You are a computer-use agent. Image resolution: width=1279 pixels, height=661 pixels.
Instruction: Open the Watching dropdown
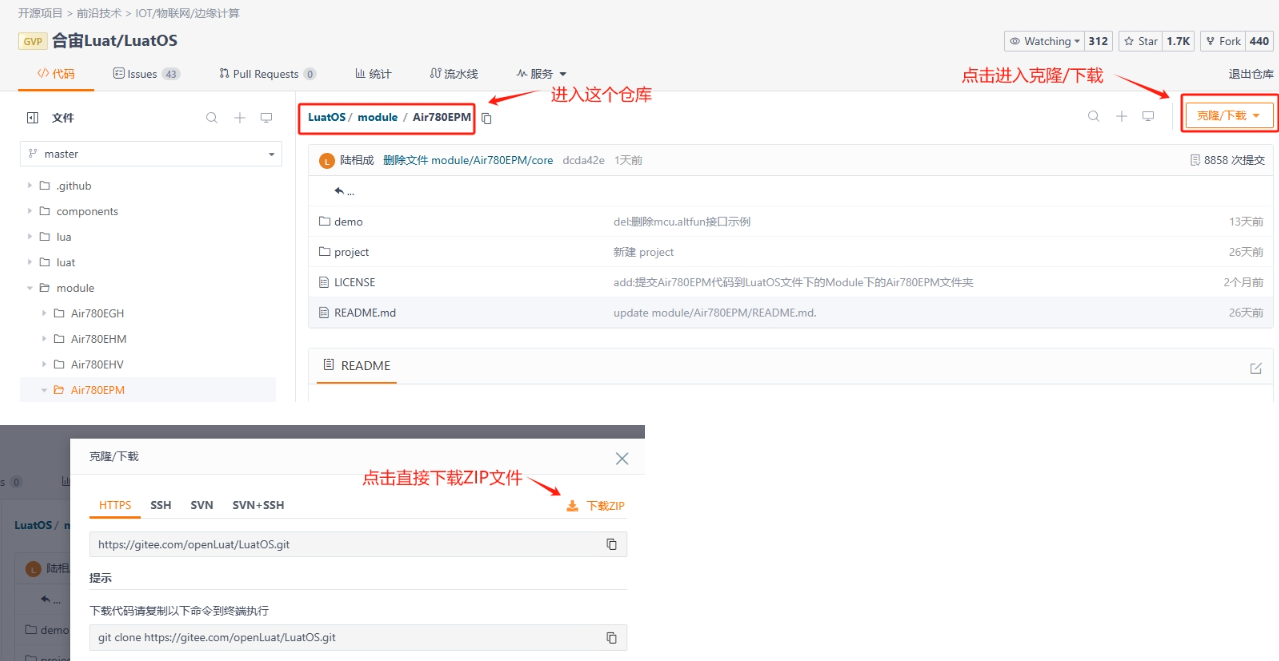[1045, 41]
